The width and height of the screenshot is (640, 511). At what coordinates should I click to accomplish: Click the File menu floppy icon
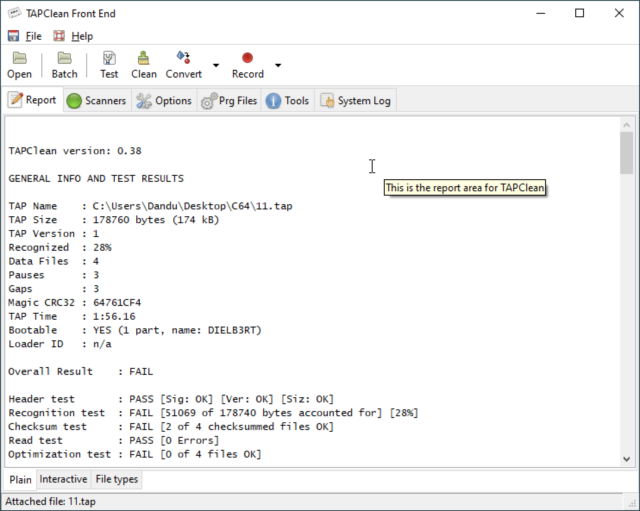tap(13, 36)
